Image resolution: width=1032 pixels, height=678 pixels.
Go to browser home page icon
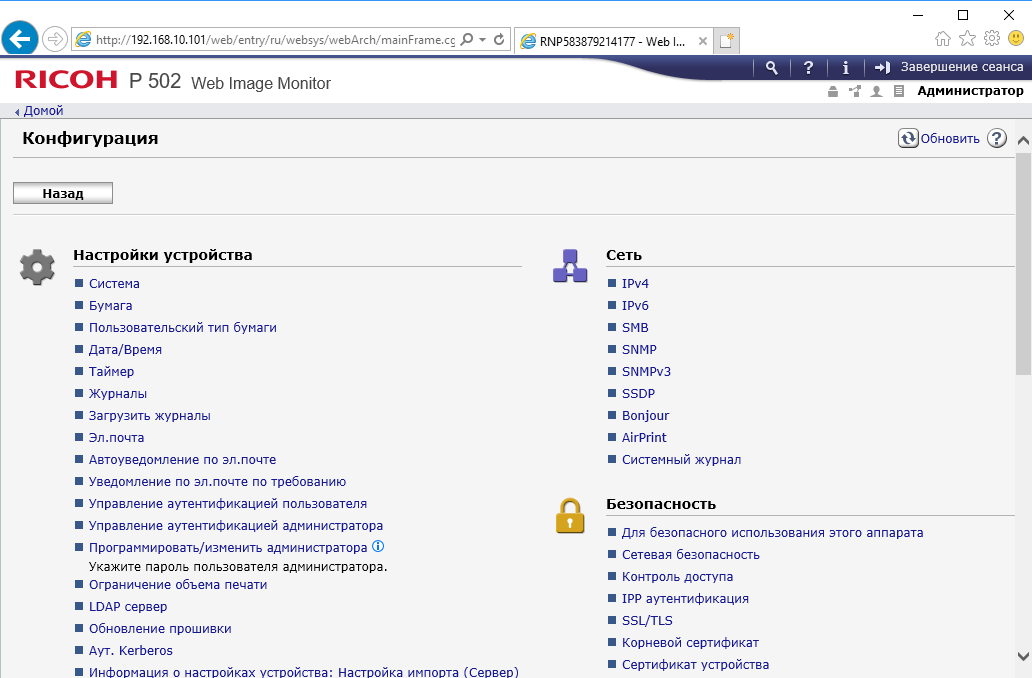[x=943, y=39]
